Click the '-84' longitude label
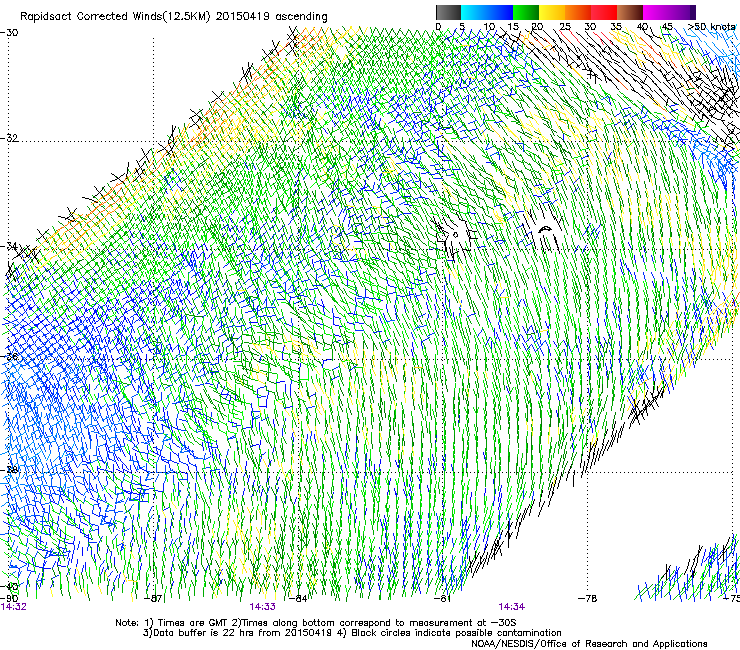This screenshot has height=650, width=740. (x=297, y=598)
